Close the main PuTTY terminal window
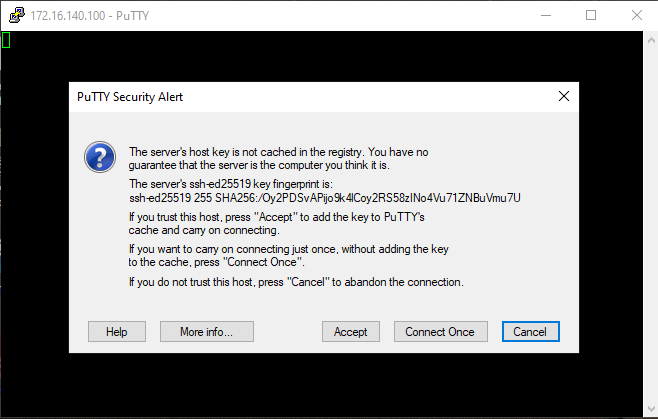 637,16
